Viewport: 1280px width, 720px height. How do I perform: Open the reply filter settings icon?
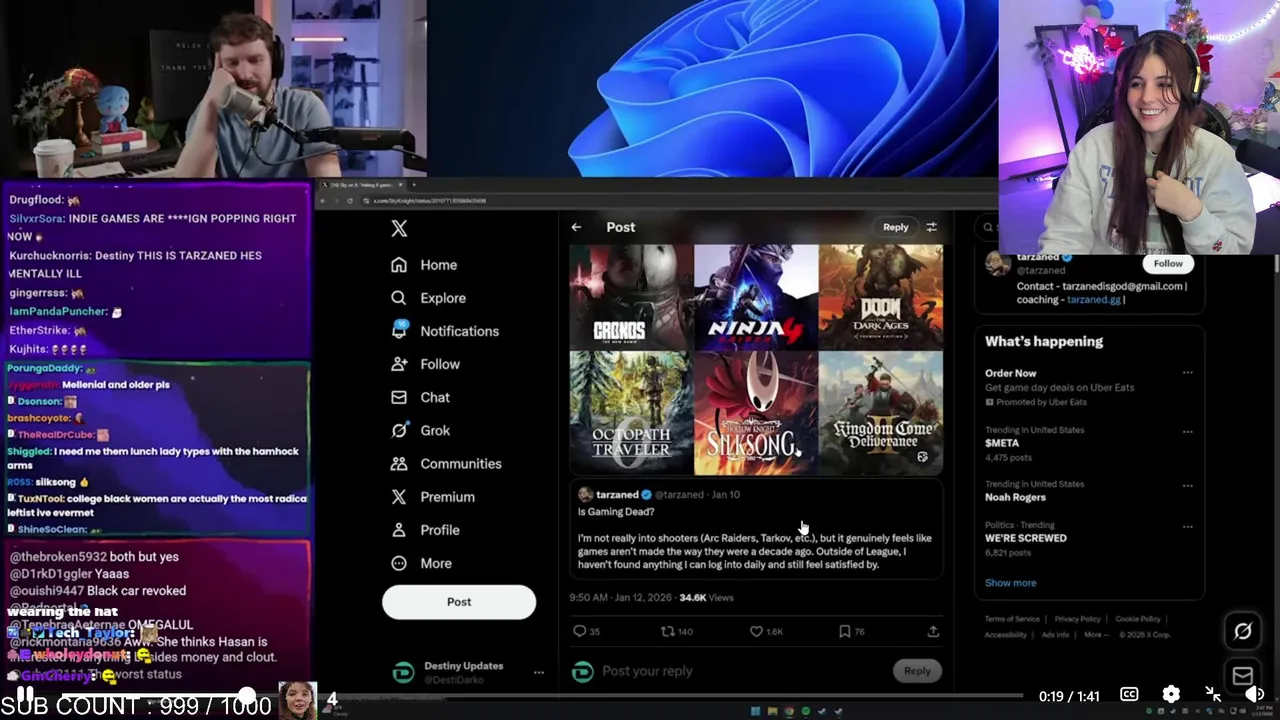pos(931,227)
